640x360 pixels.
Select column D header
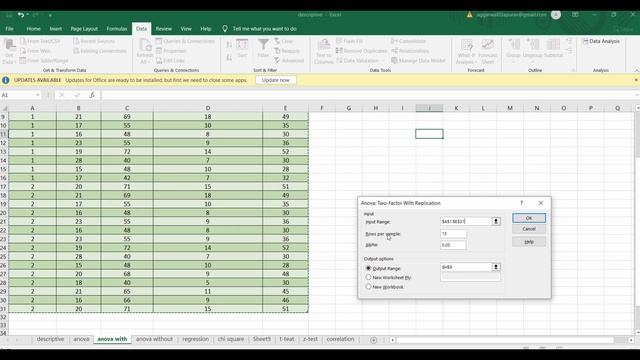coord(208,108)
